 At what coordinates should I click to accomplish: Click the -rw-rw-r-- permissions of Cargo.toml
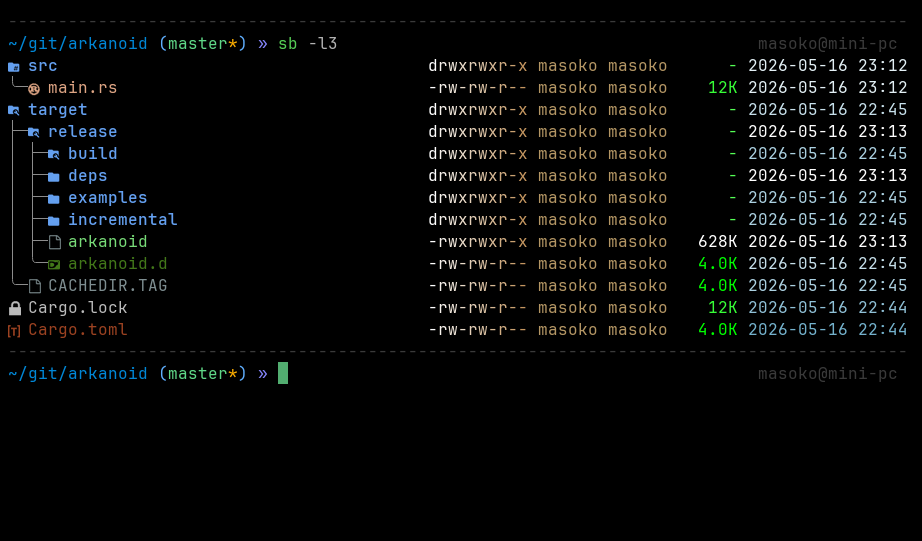pos(477,329)
